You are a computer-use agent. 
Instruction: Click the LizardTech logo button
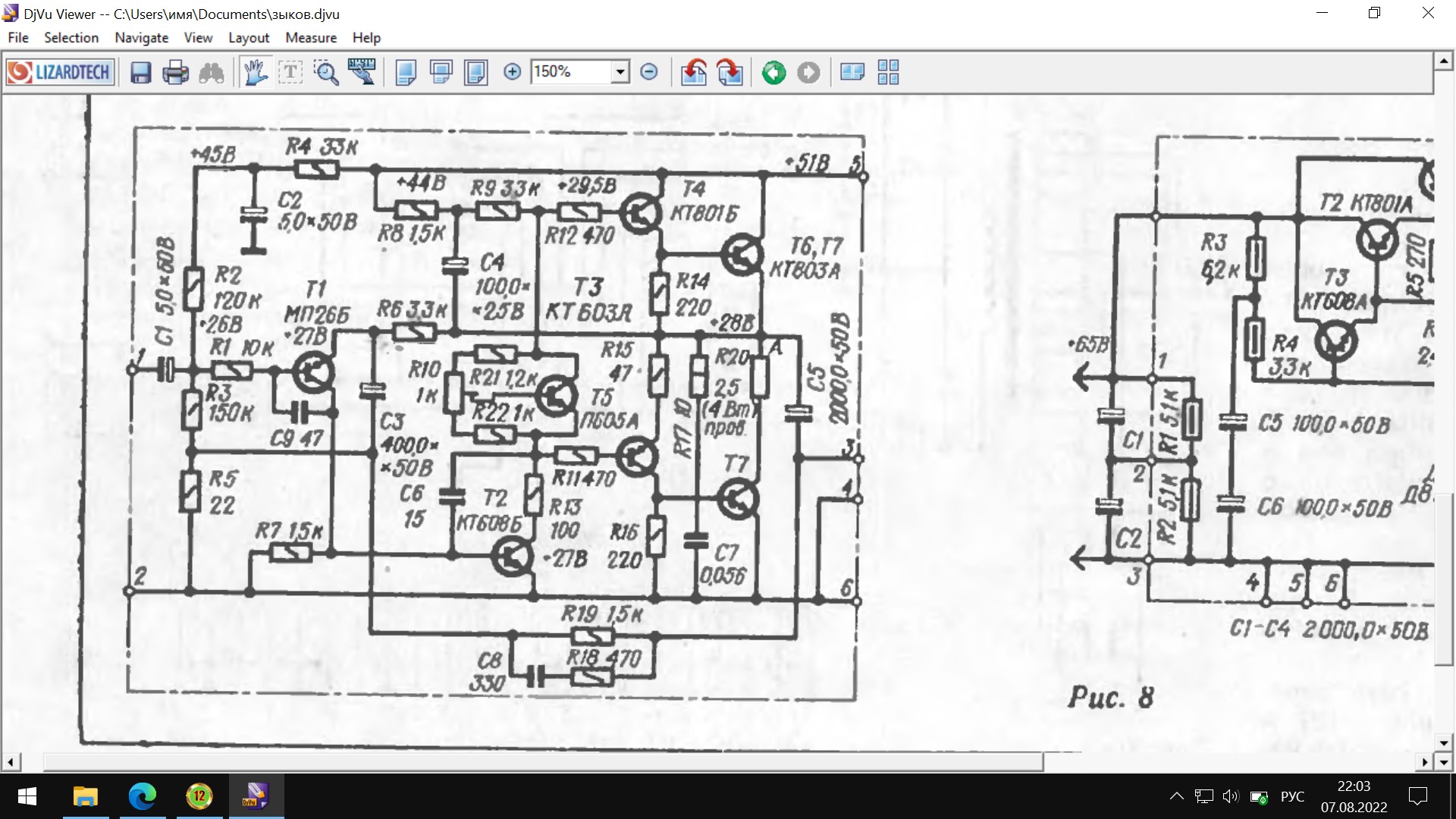pos(61,73)
